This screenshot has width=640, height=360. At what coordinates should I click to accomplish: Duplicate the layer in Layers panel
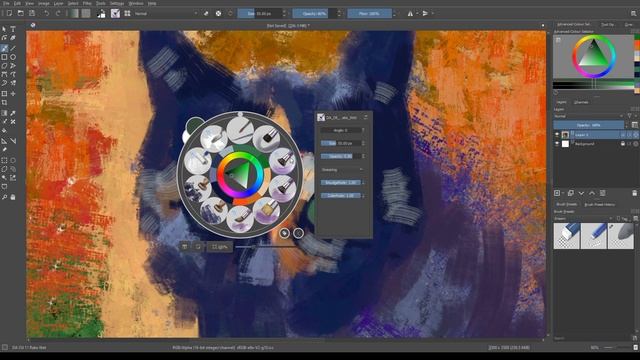[x=571, y=193]
